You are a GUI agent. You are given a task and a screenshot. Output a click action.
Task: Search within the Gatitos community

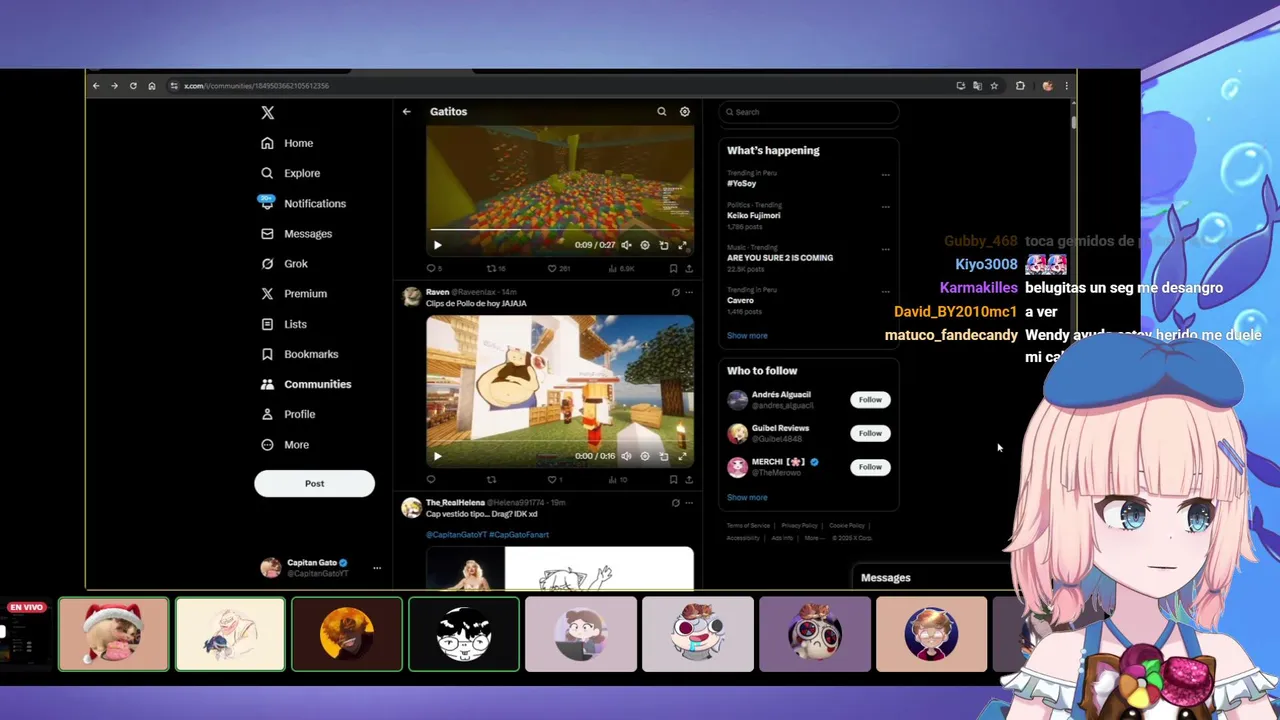661,112
